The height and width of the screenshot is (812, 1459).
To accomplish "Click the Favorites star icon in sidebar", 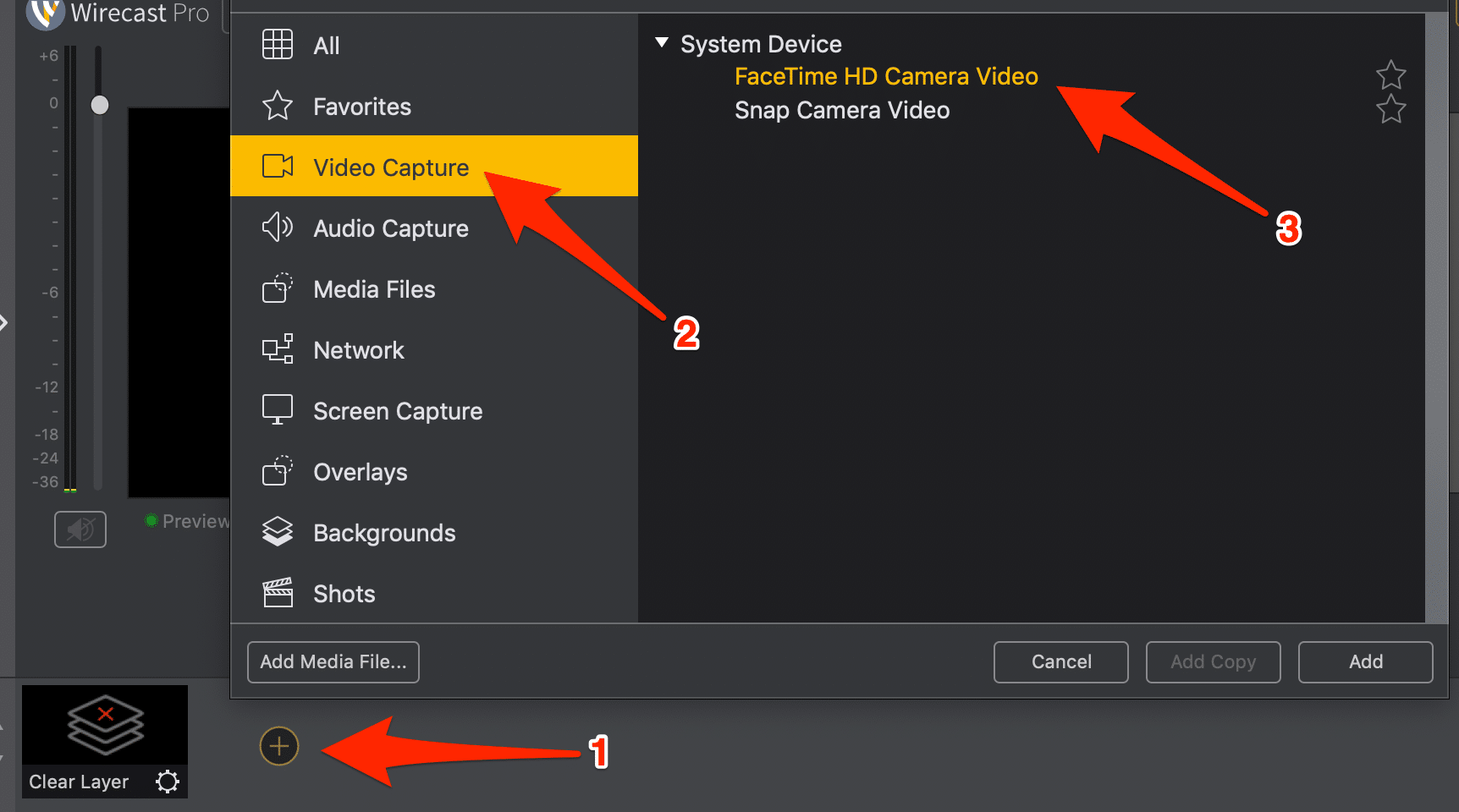I will point(278,106).
